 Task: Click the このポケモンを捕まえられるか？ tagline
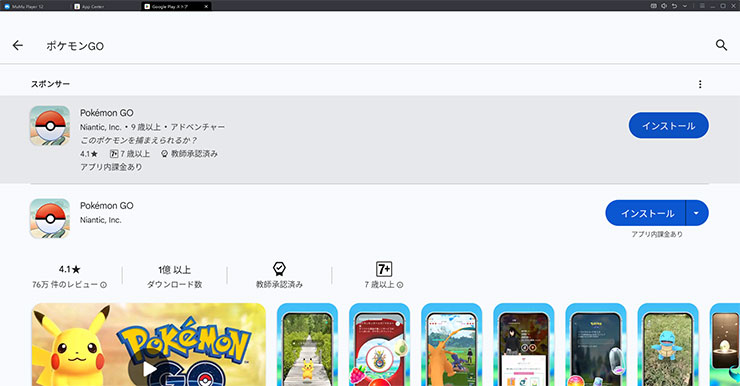point(138,140)
